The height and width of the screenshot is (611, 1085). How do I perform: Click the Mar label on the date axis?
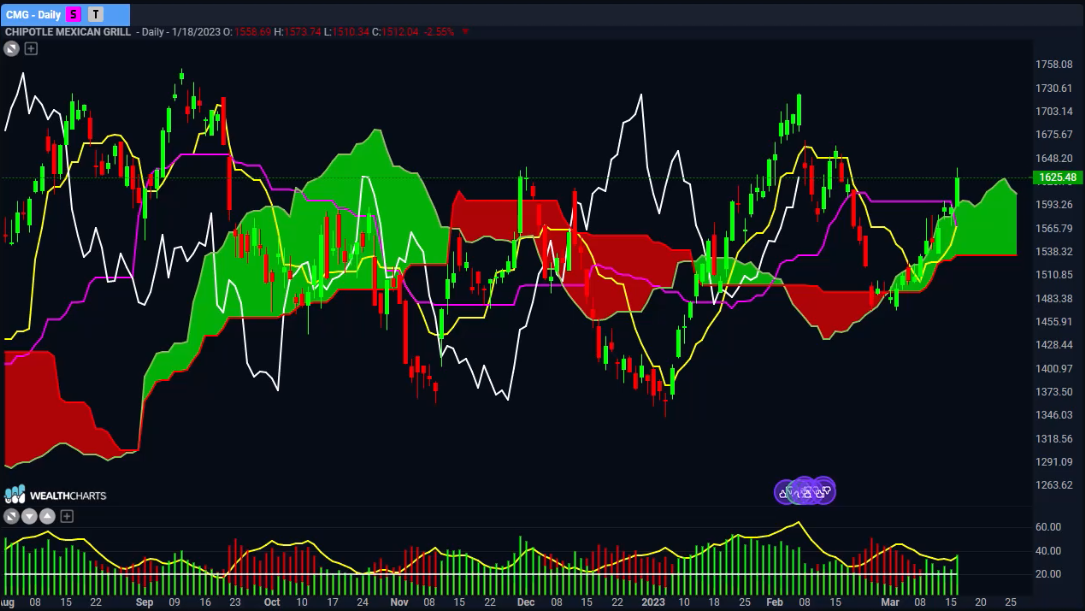click(x=890, y=602)
